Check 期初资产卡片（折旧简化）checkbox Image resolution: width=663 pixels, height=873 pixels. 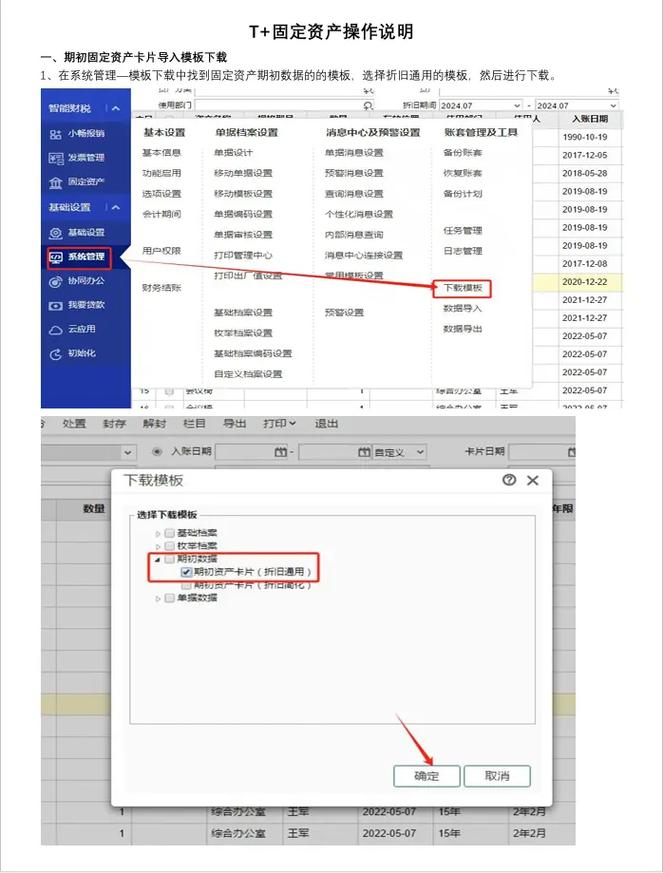click(x=186, y=585)
